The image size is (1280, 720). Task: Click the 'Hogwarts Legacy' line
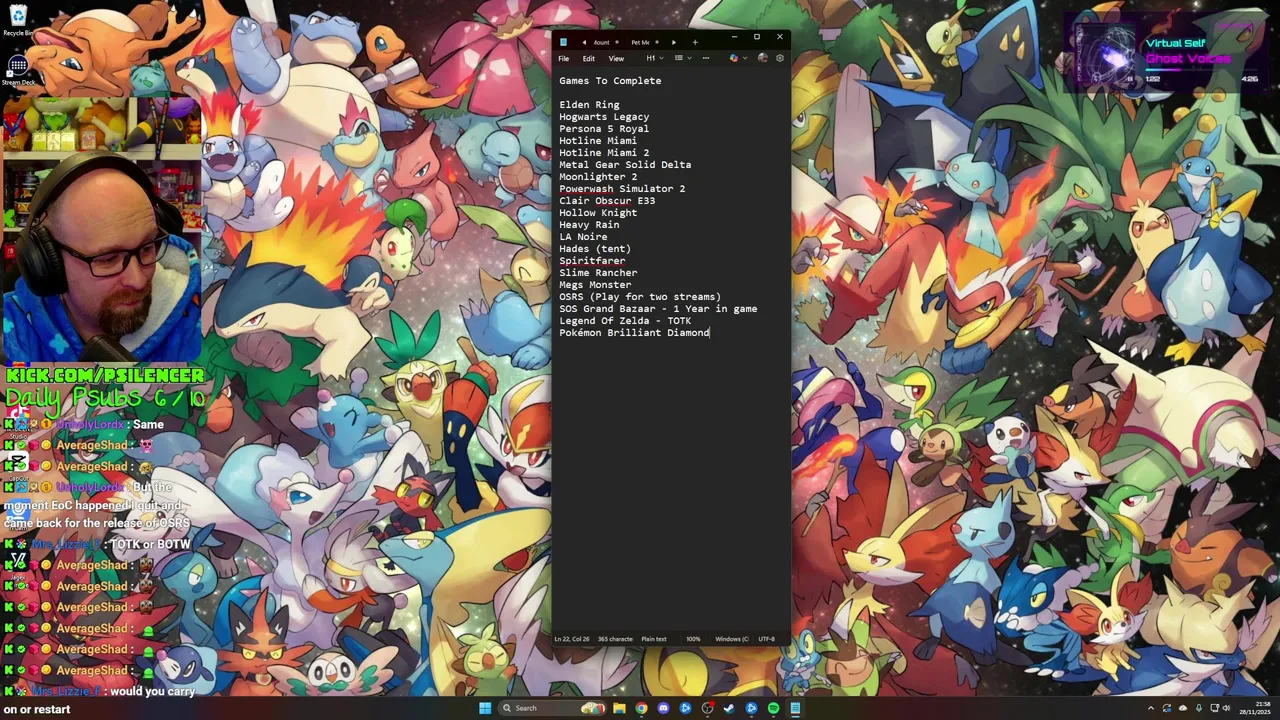604,117
